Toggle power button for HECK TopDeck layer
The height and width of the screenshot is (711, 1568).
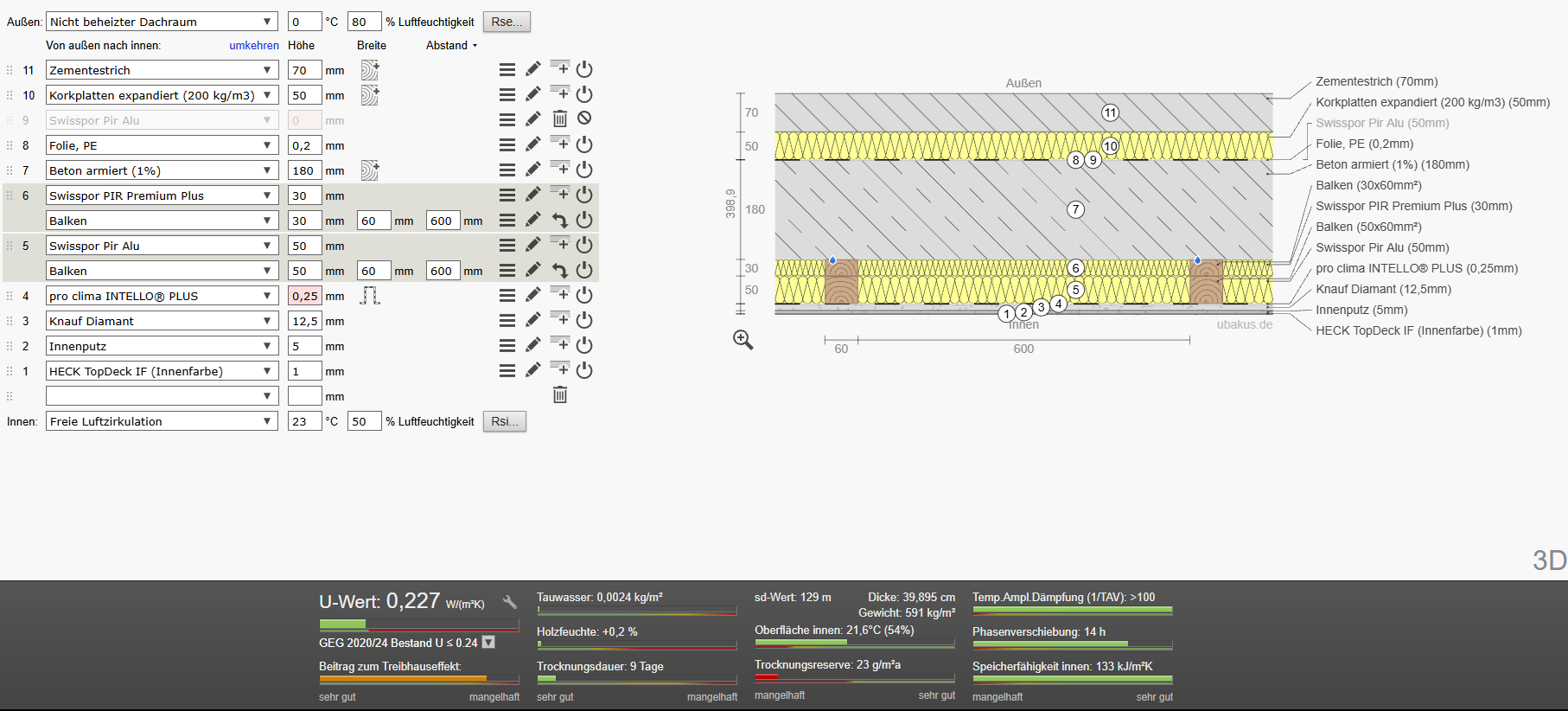584,370
